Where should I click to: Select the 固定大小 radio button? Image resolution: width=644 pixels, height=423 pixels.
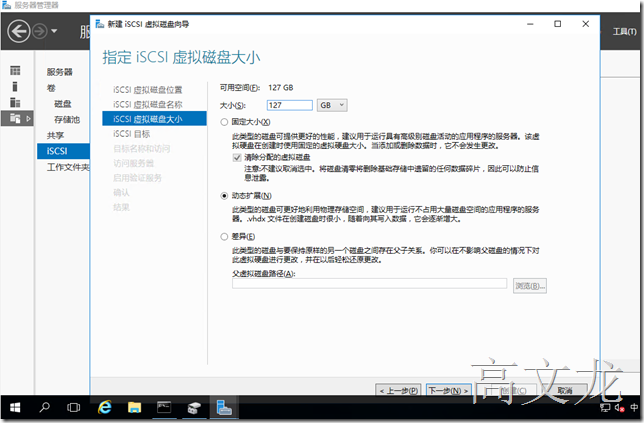[224, 122]
